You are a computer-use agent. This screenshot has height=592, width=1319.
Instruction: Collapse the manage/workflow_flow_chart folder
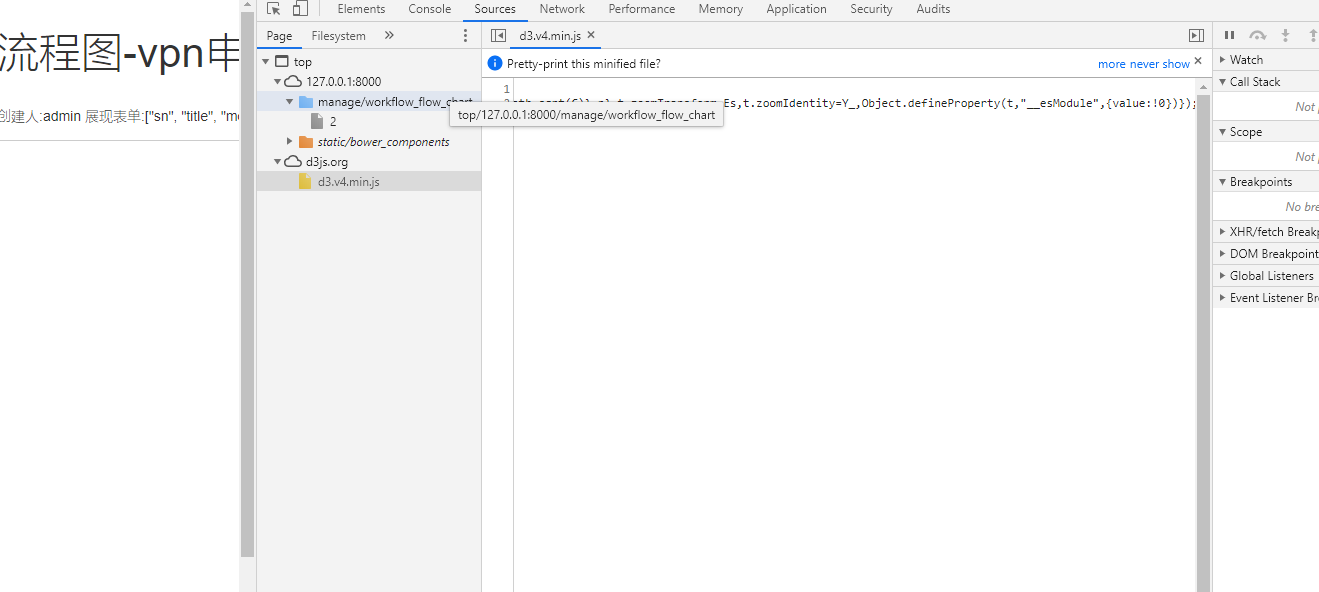pyautogui.click(x=290, y=102)
